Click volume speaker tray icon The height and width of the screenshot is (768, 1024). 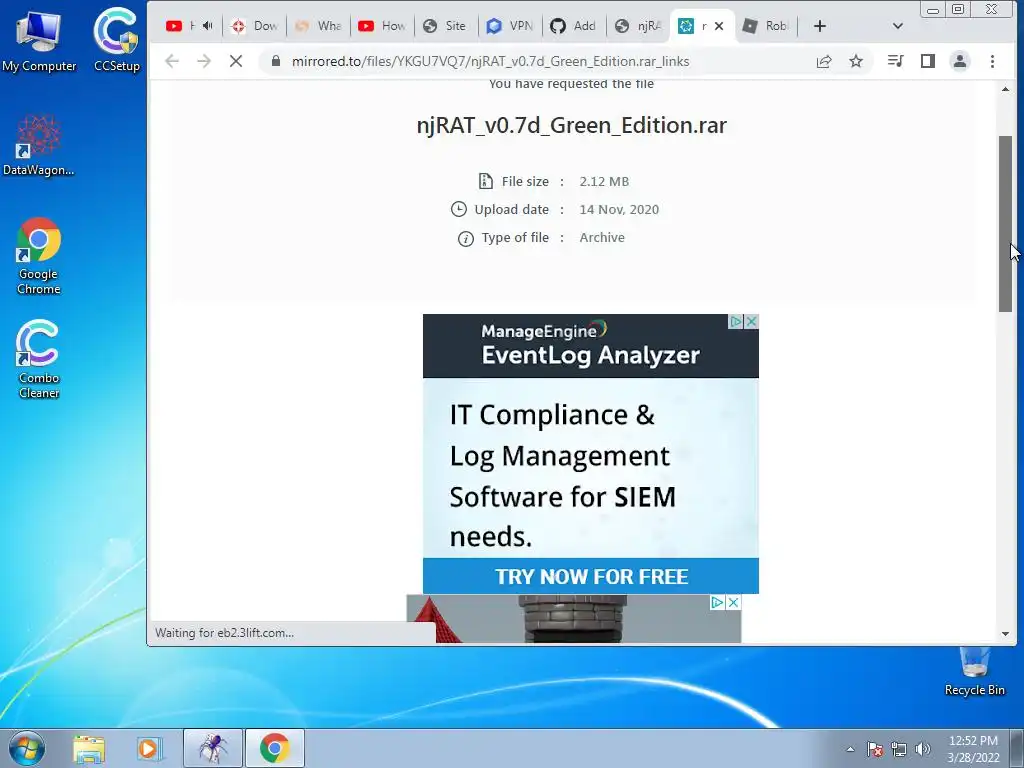(922, 749)
